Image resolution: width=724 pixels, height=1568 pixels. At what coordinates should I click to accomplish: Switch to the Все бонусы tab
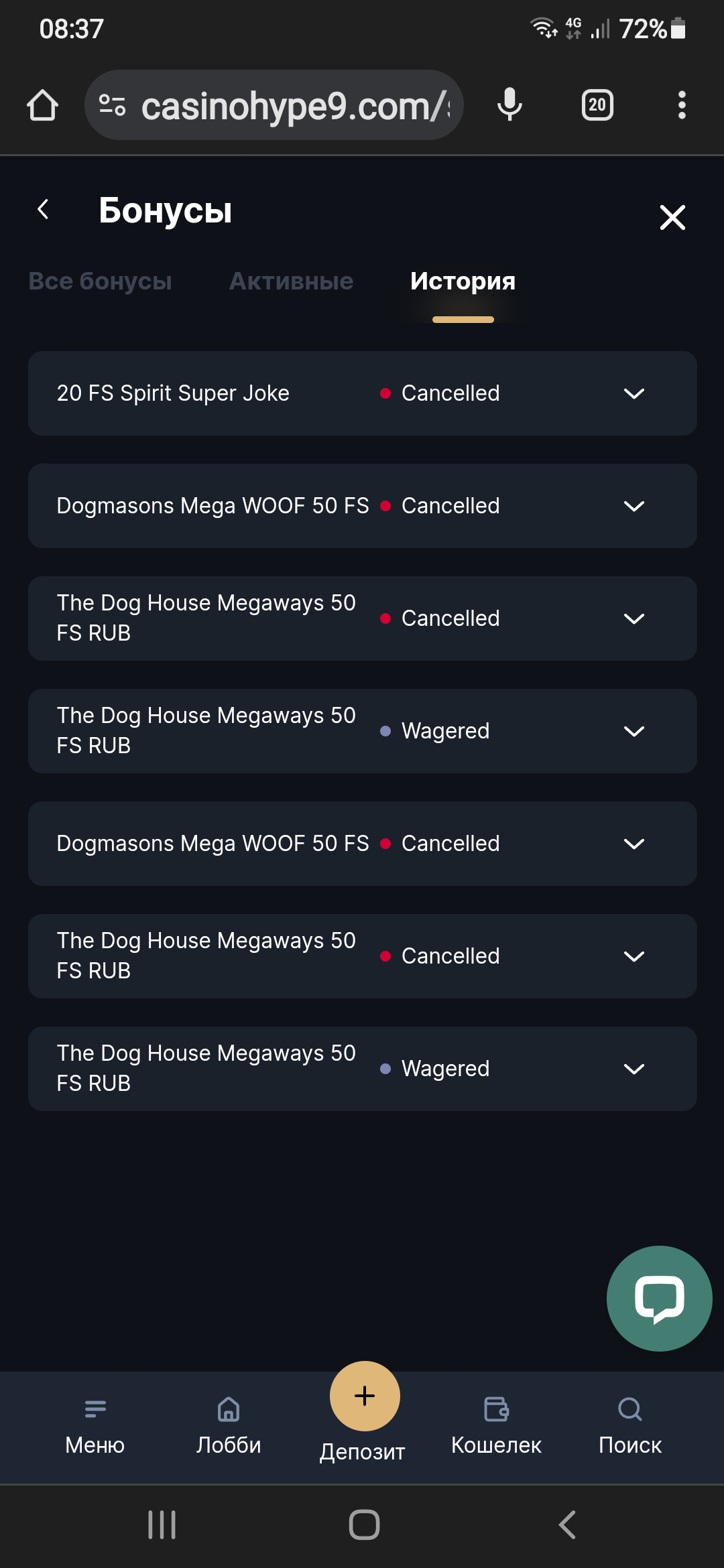(101, 281)
